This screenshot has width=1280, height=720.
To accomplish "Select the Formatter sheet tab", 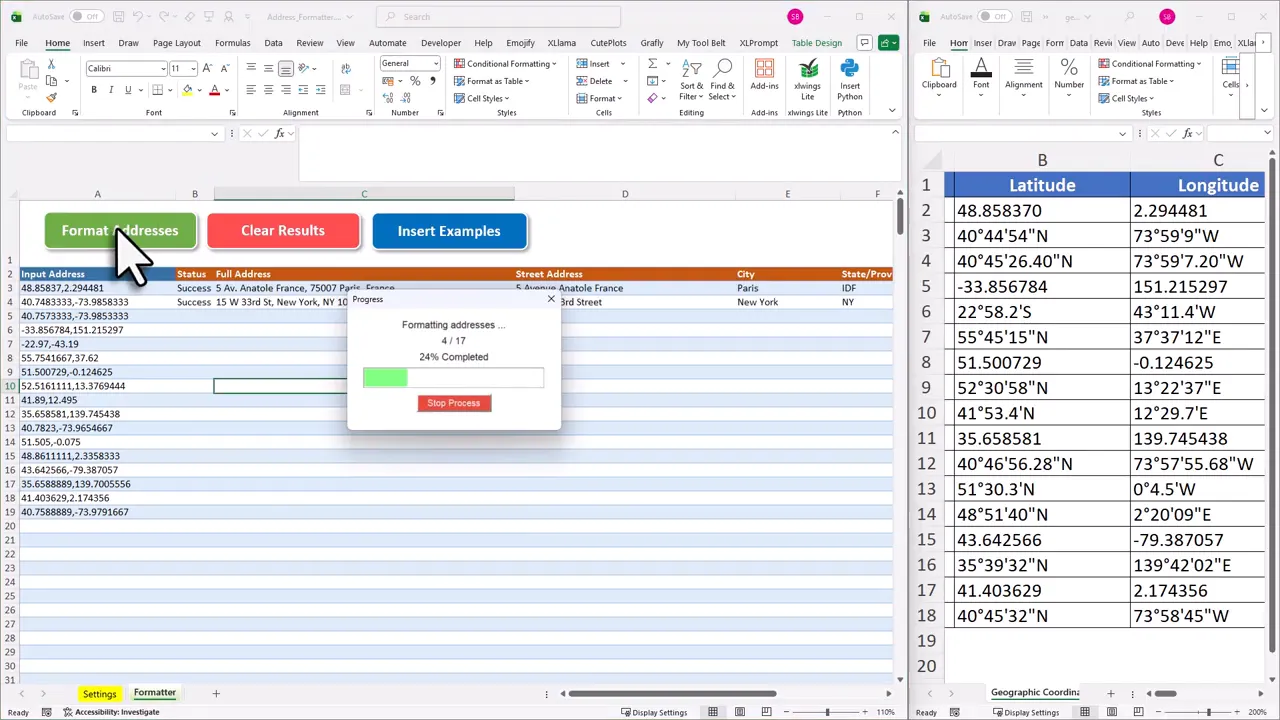I will pyautogui.click(x=154, y=692).
